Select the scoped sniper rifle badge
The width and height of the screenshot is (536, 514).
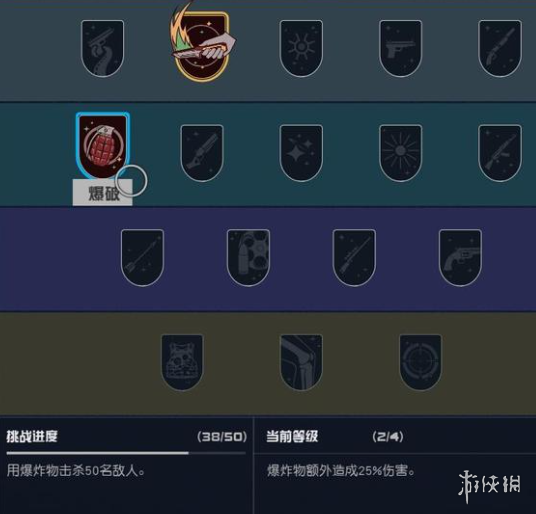click(x=354, y=258)
